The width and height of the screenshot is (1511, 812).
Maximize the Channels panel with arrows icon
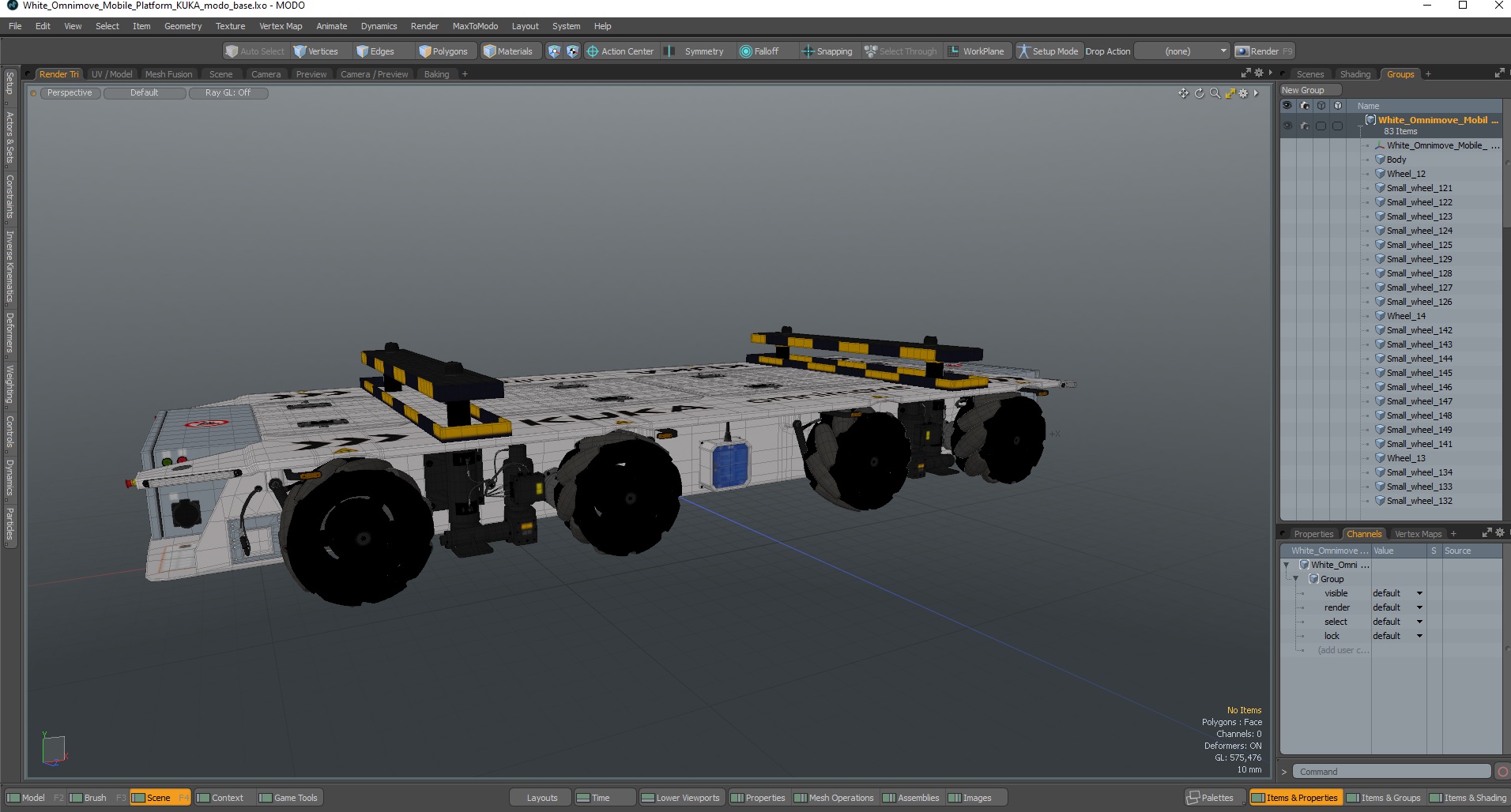click(1487, 533)
